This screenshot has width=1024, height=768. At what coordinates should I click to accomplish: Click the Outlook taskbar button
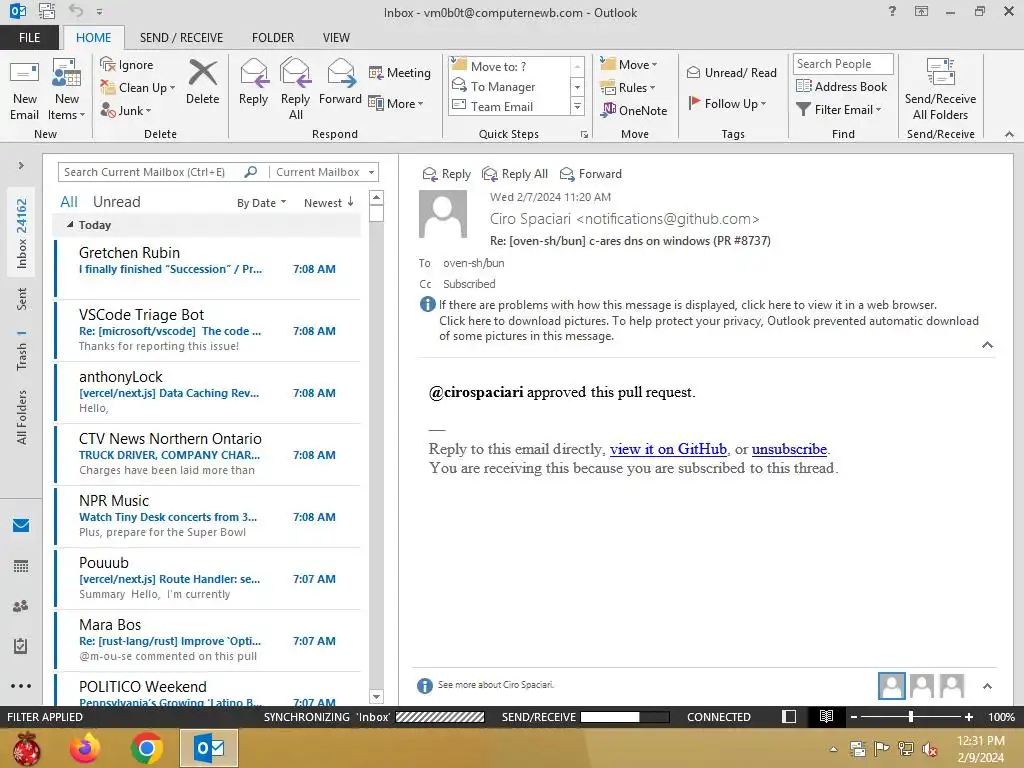209,748
